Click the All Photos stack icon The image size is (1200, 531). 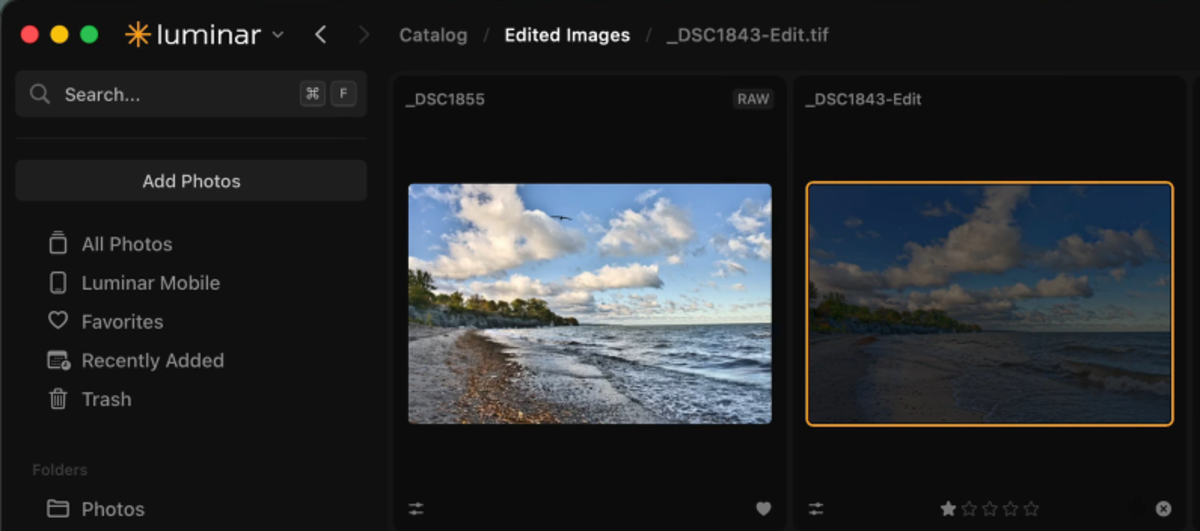58,243
